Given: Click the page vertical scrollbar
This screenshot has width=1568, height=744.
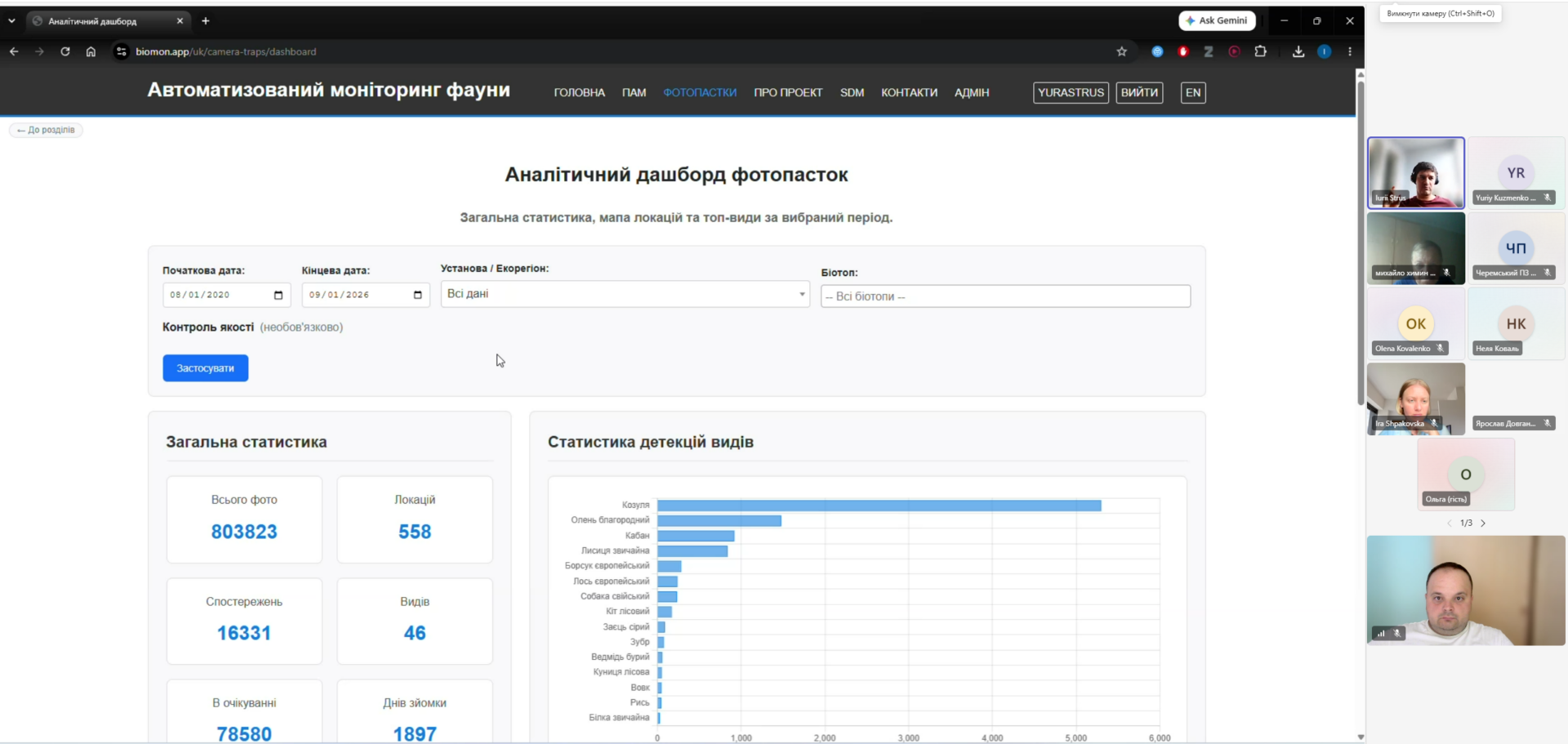Looking at the screenshot, I should [1361, 243].
